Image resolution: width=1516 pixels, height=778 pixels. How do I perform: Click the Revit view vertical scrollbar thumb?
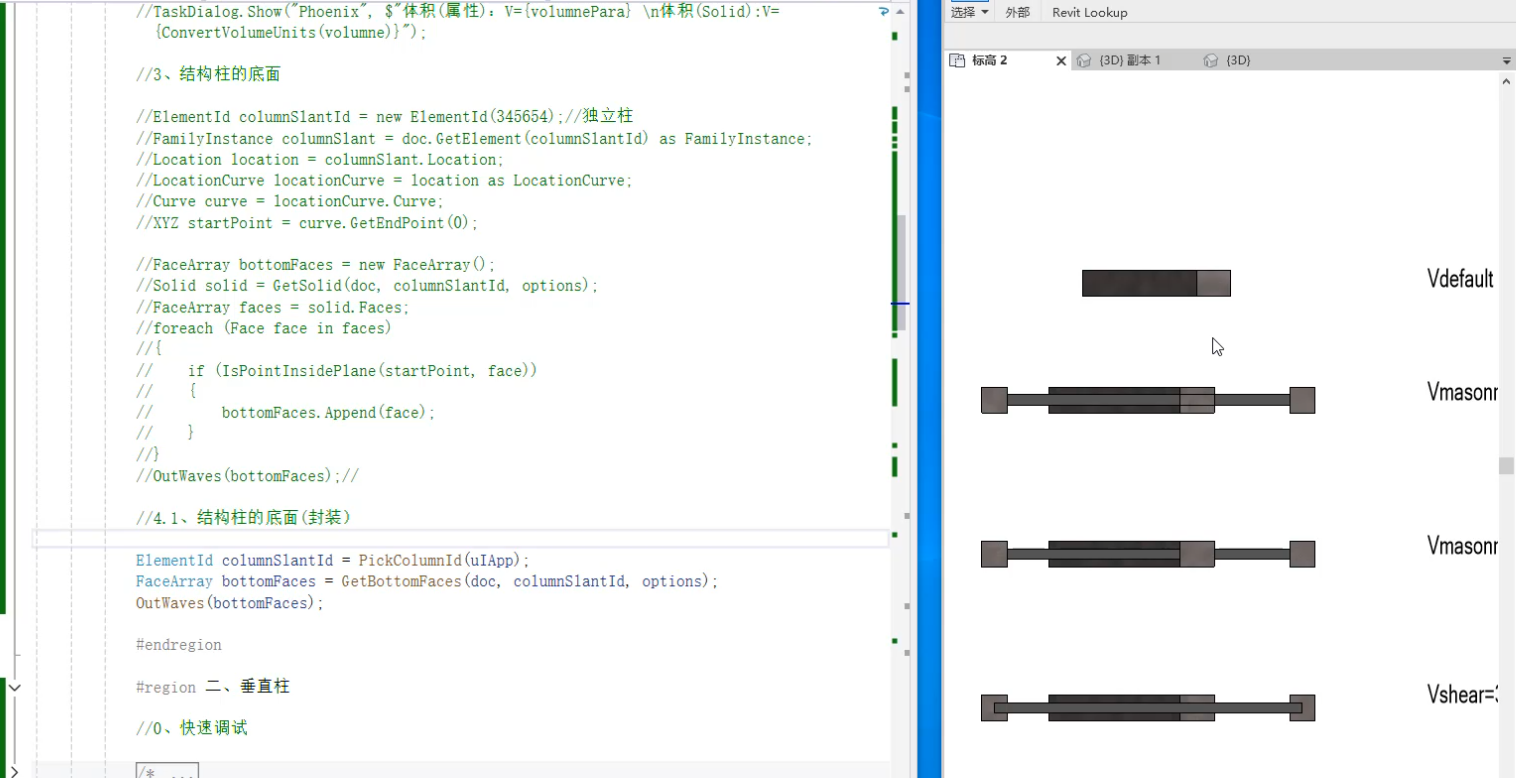tap(1506, 465)
